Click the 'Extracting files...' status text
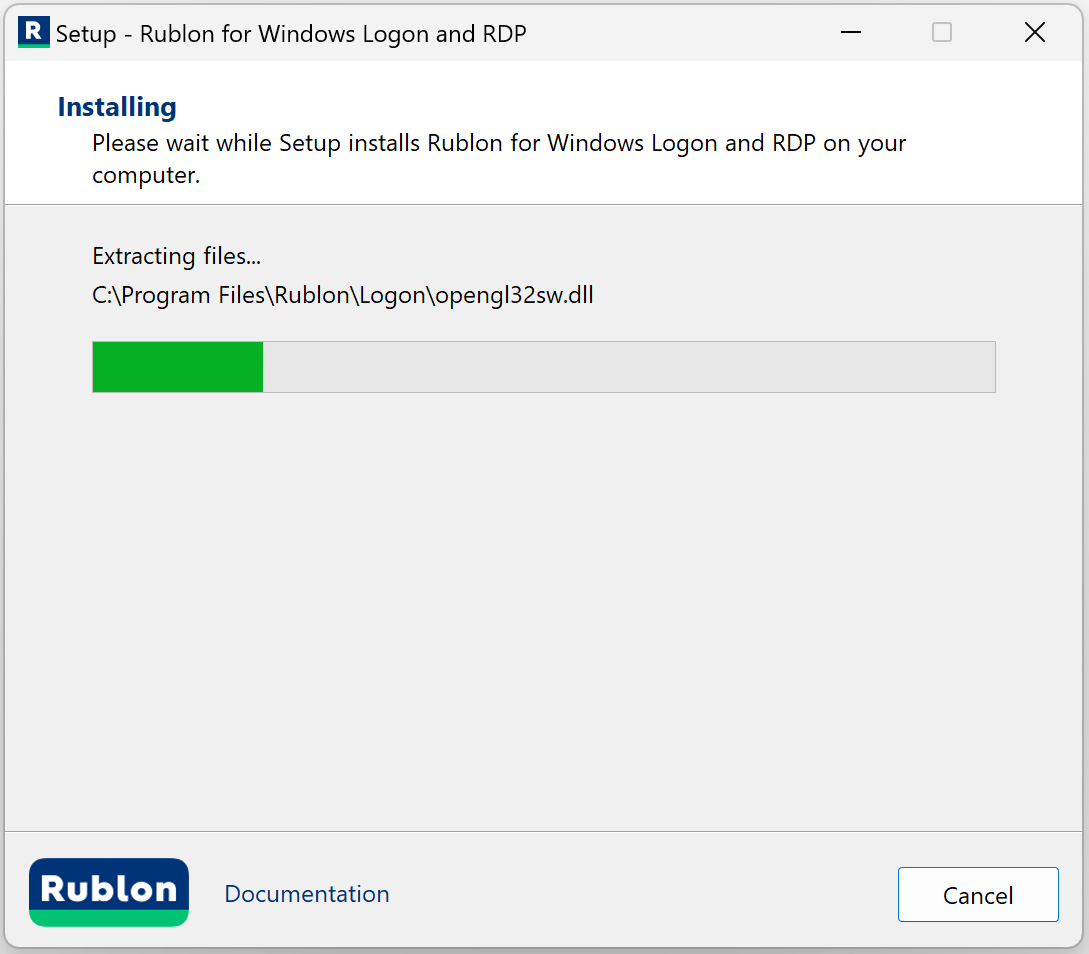 point(176,256)
